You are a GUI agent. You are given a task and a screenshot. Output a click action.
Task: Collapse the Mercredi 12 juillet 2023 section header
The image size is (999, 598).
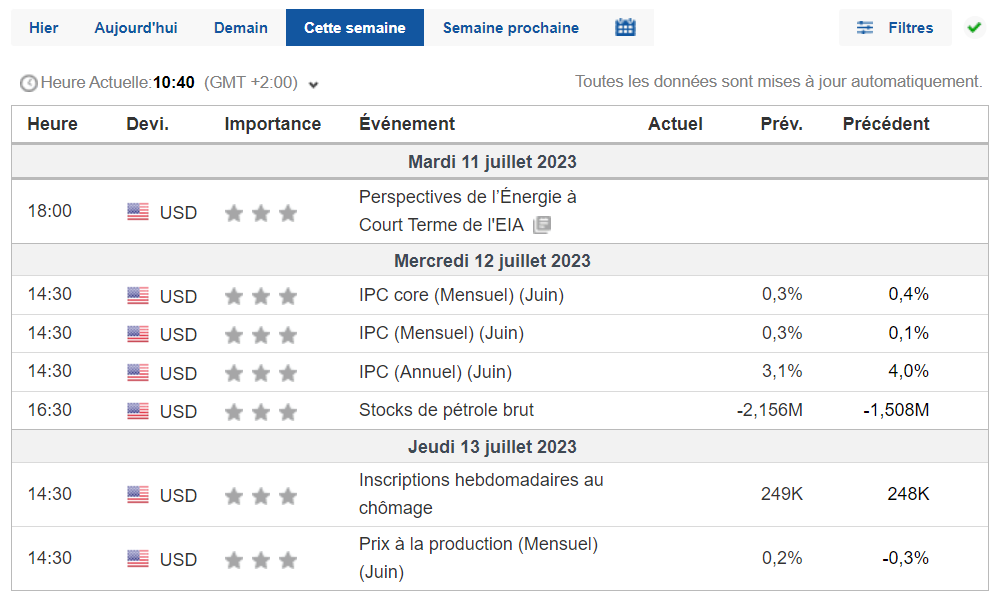point(499,260)
